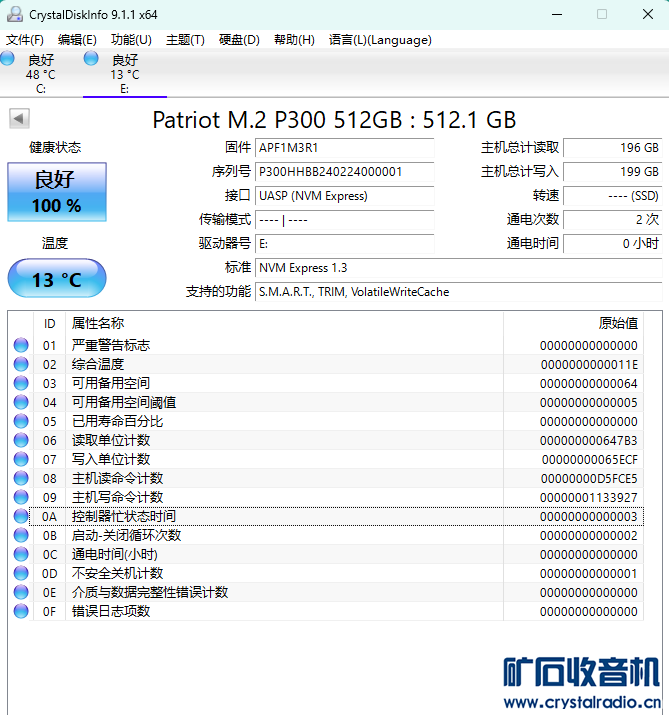Screen dimensions: 669x715
Task: Open the 功能(U) menu
Action: [131, 40]
